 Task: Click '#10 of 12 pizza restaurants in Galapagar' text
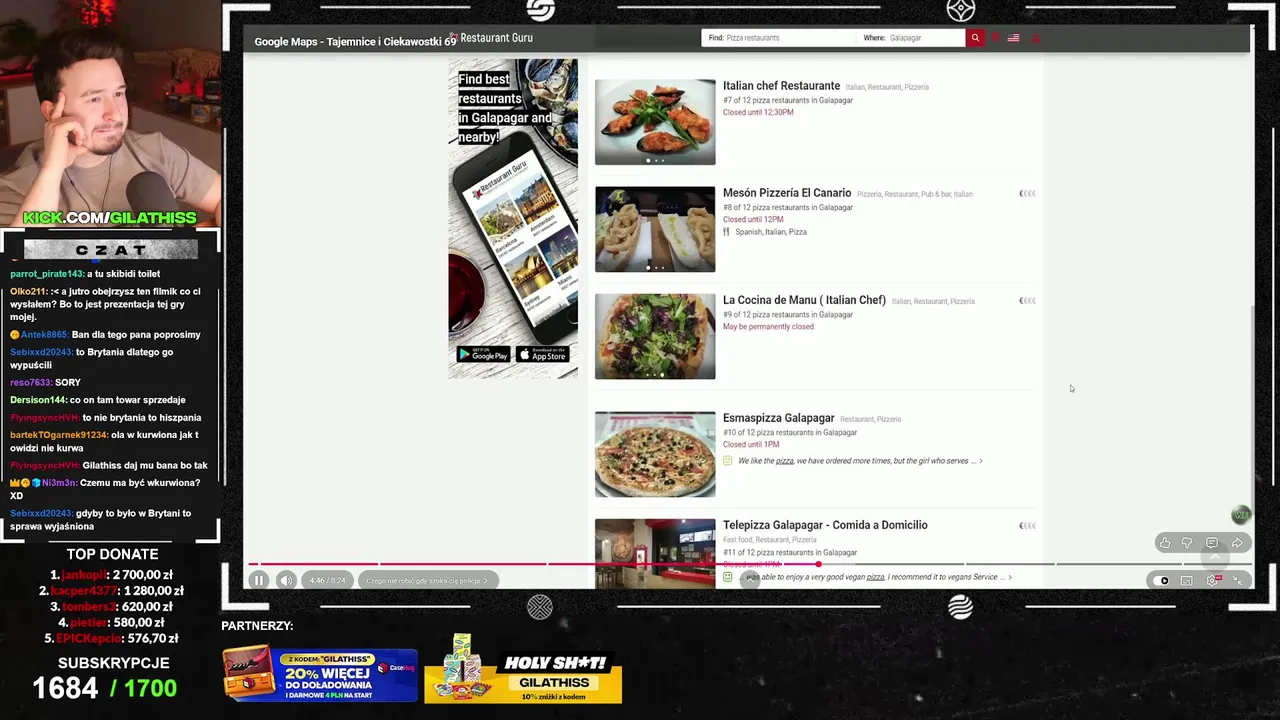click(x=790, y=433)
